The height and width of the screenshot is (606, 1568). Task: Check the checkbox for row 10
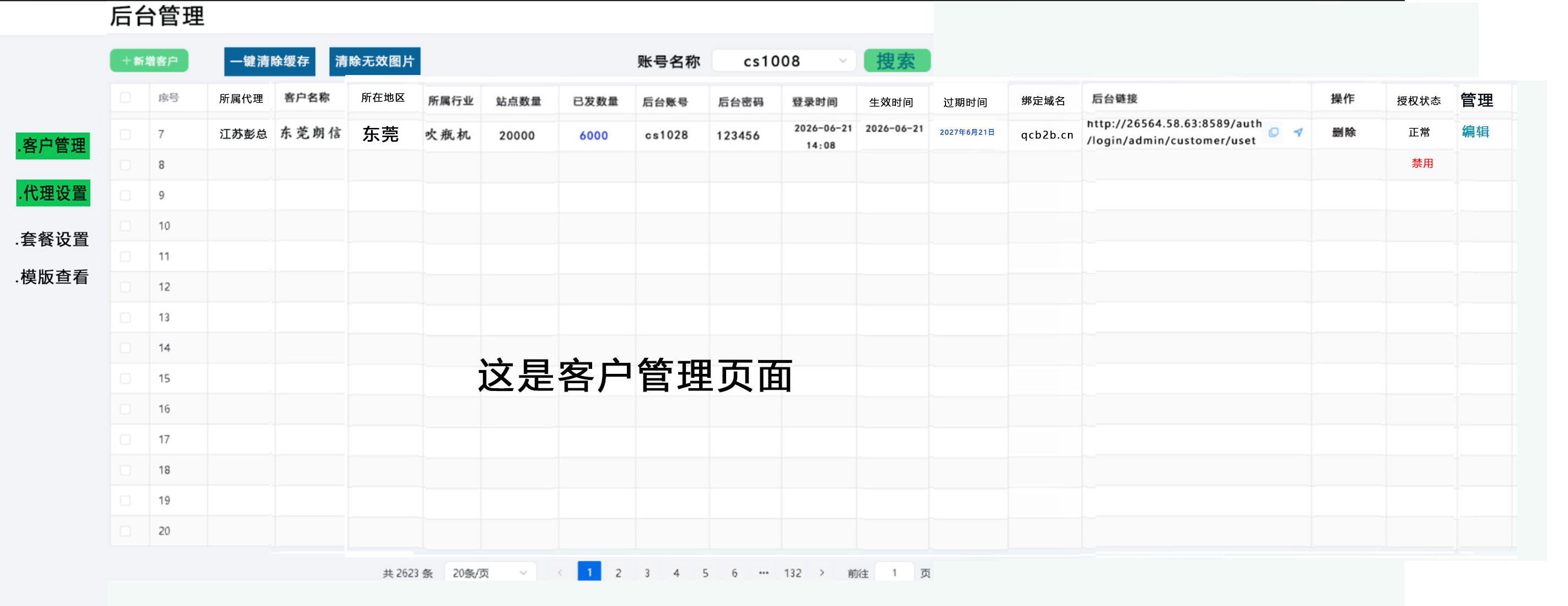(x=125, y=226)
